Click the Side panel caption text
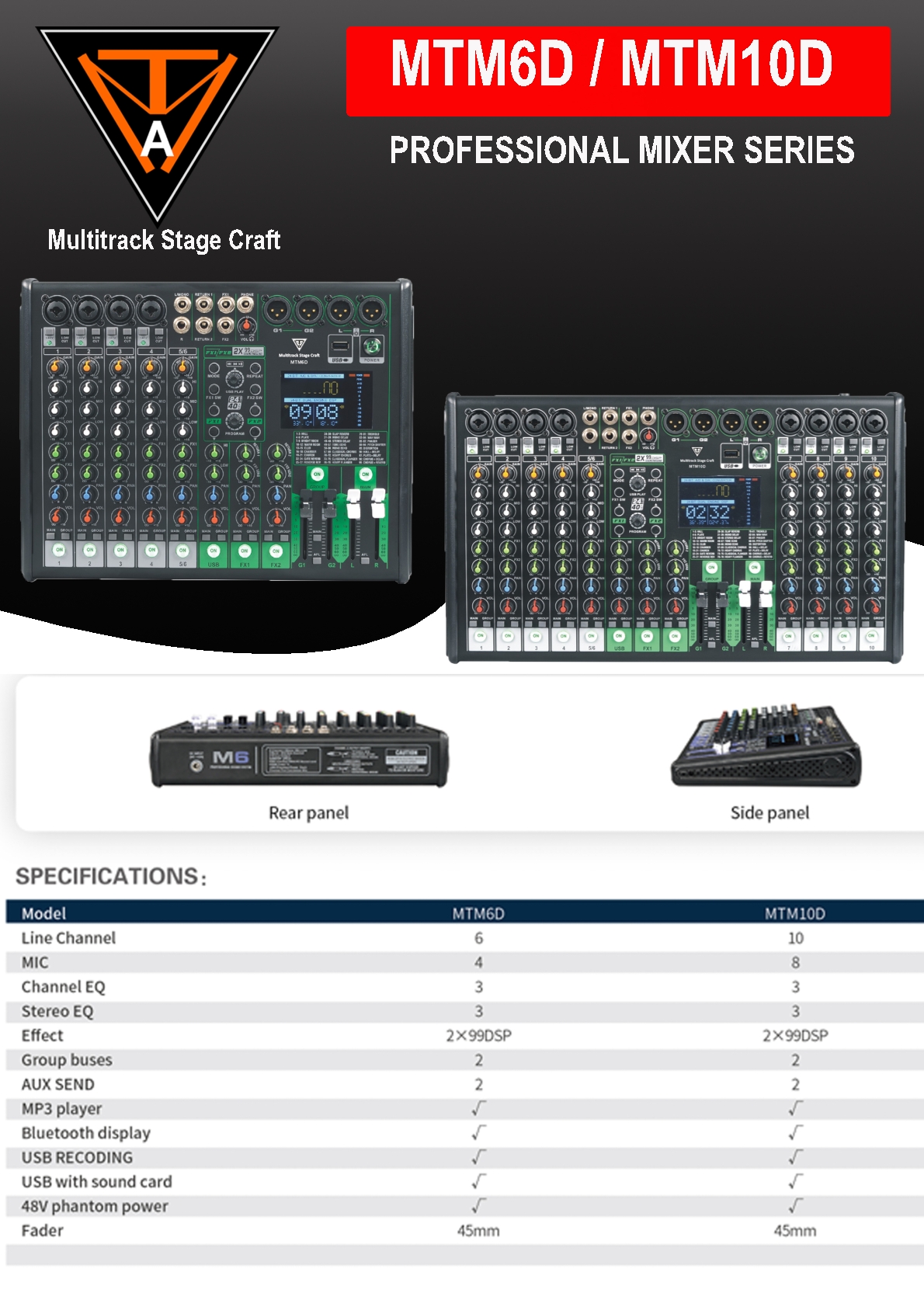Image resolution: width=924 pixels, height=1307 pixels. click(x=769, y=813)
